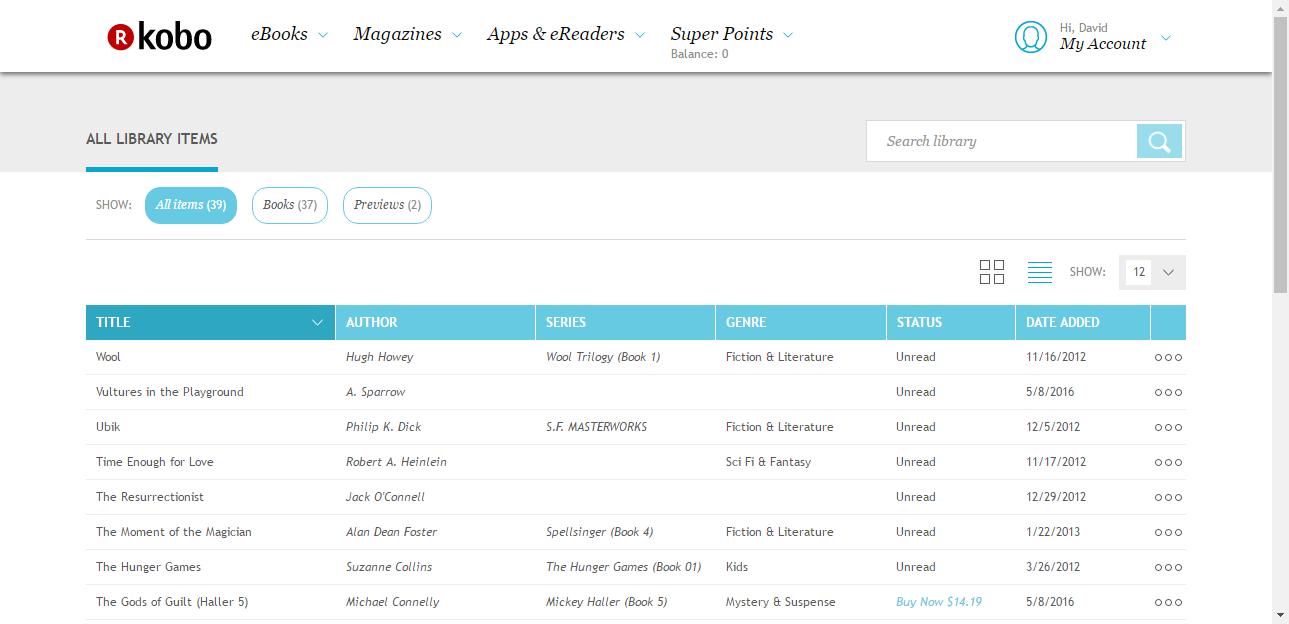
Task: Switch to list view icon
Action: [x=1039, y=272]
